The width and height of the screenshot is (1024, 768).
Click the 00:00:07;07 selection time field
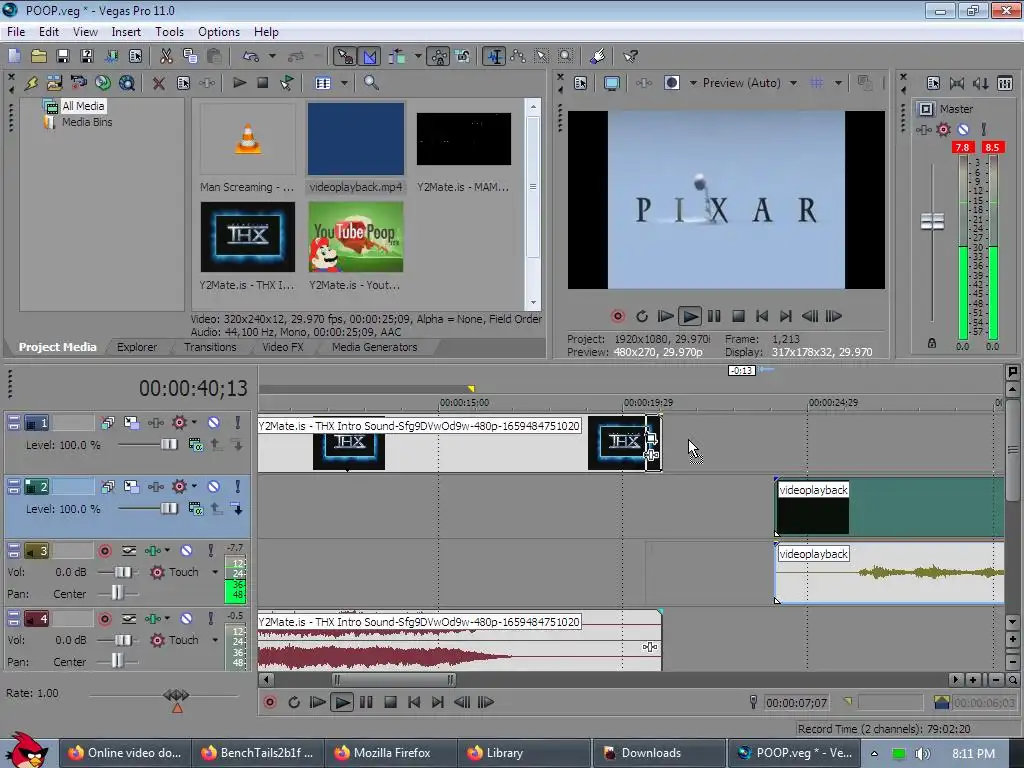796,703
